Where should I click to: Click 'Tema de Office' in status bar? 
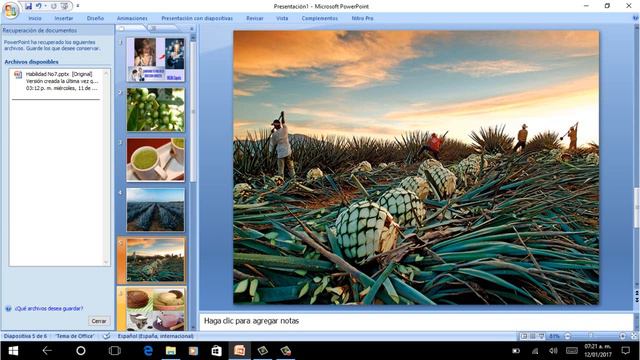(x=75, y=336)
